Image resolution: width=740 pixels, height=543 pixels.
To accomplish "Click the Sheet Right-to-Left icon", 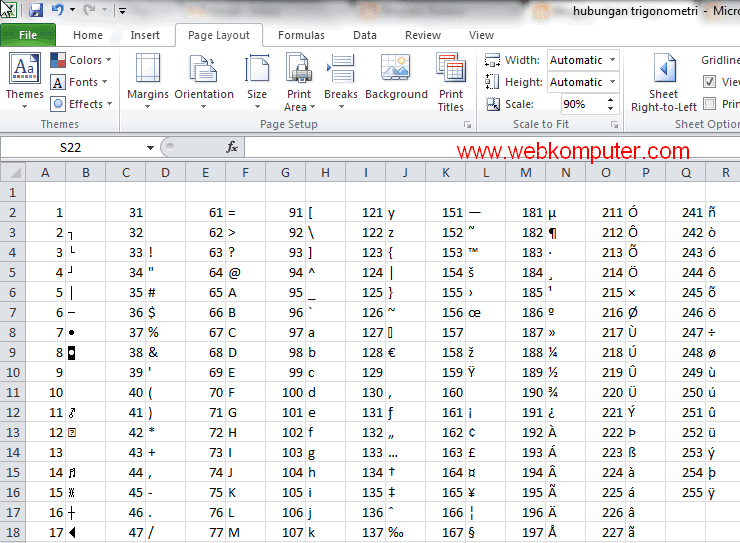I will point(664,68).
